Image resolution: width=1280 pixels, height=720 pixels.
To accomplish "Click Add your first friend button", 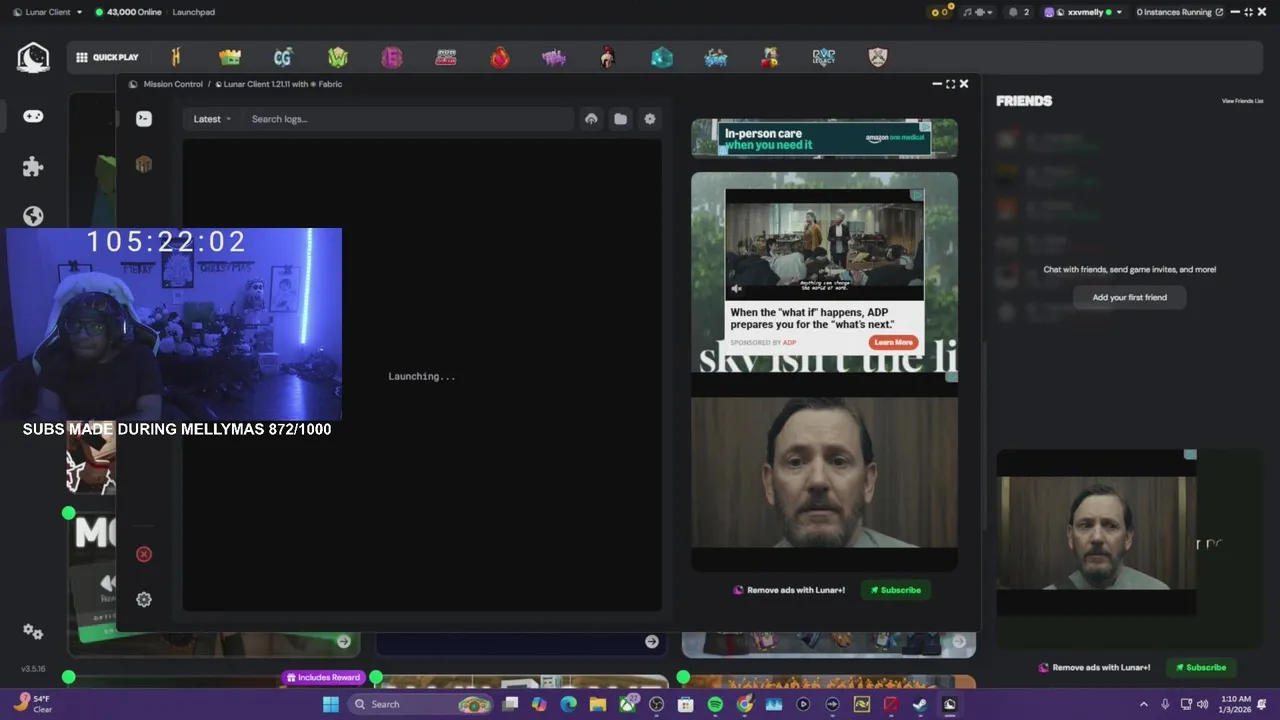I will click(x=1129, y=297).
